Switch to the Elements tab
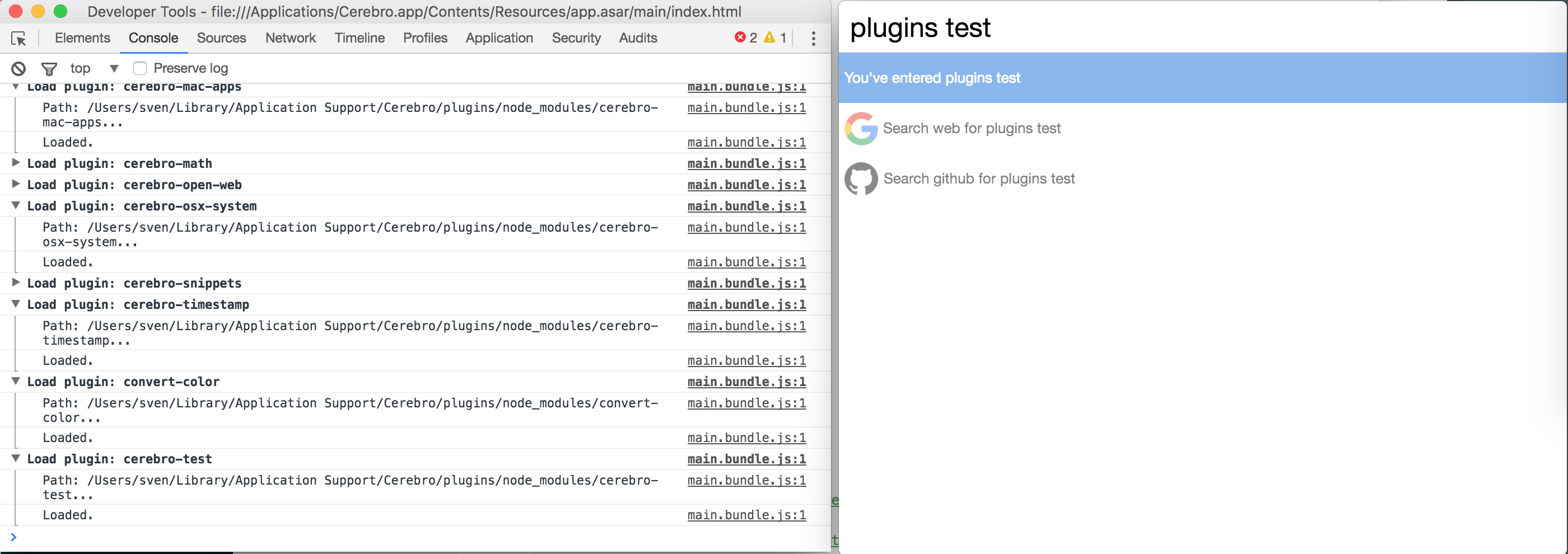The height and width of the screenshot is (554, 1568). click(82, 37)
